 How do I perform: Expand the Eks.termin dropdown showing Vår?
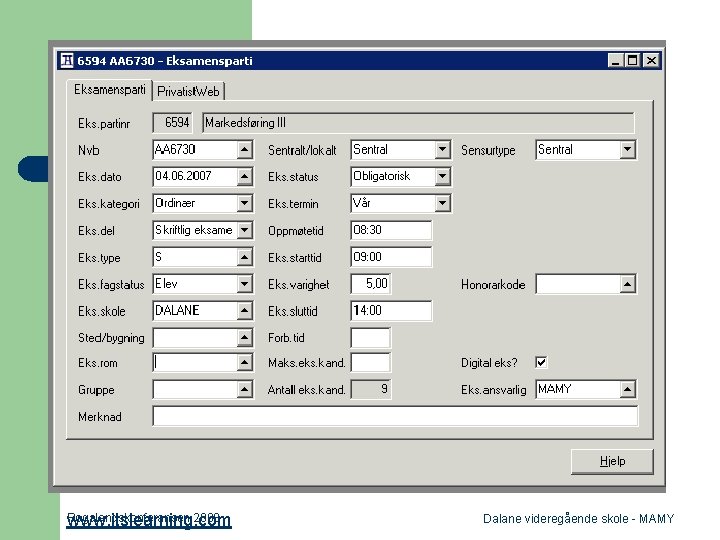click(442, 203)
